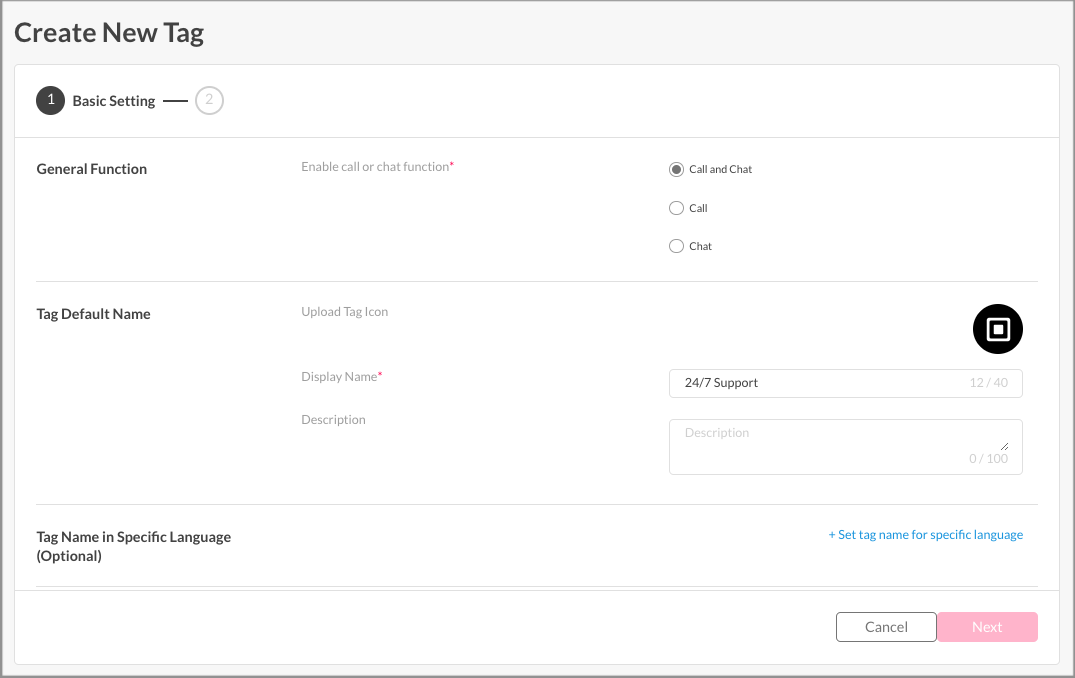Click the Create New Tag heading
The width and height of the screenshot is (1075, 678).
[109, 33]
